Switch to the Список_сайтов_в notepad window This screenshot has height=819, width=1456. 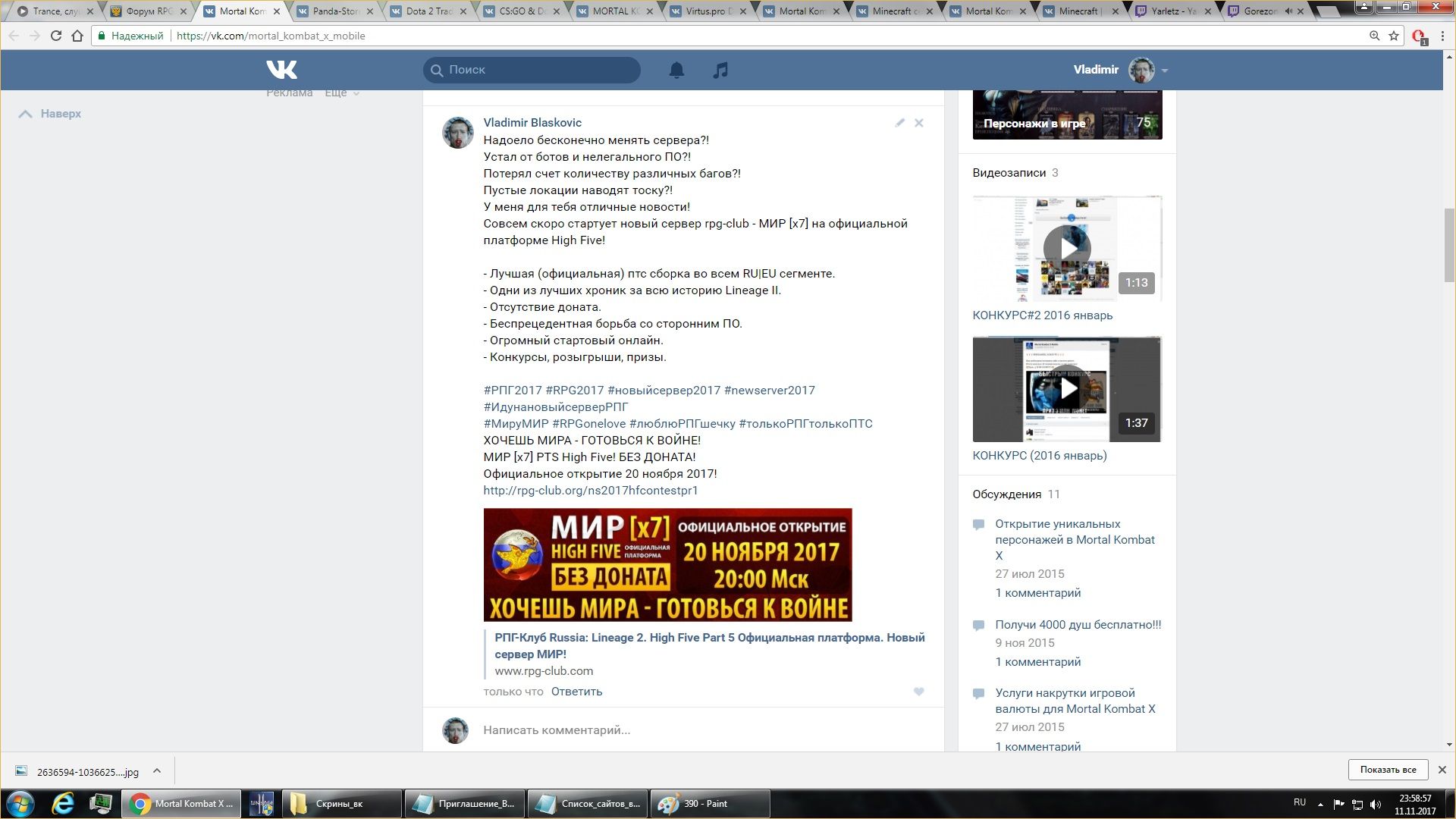pos(587,804)
